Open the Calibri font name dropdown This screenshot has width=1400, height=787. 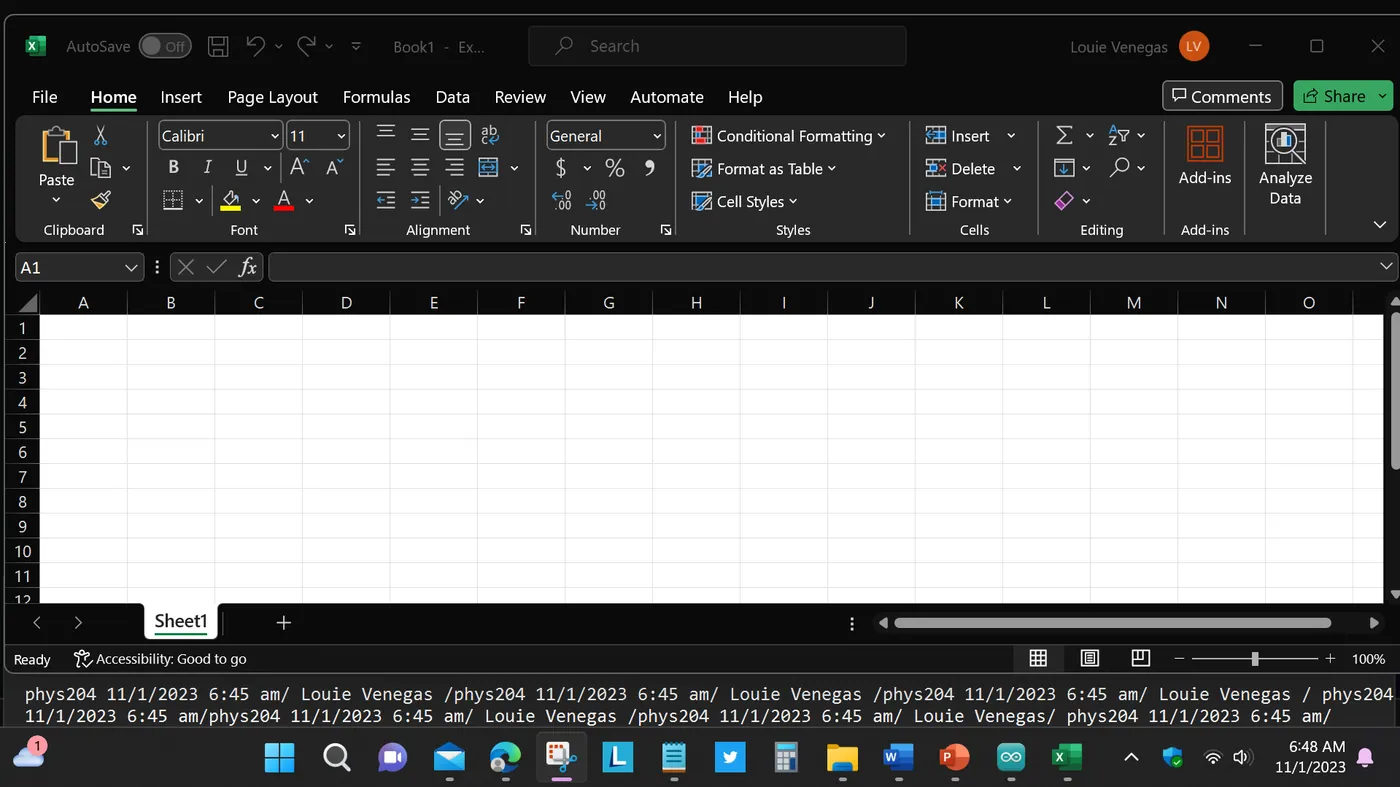(275, 136)
